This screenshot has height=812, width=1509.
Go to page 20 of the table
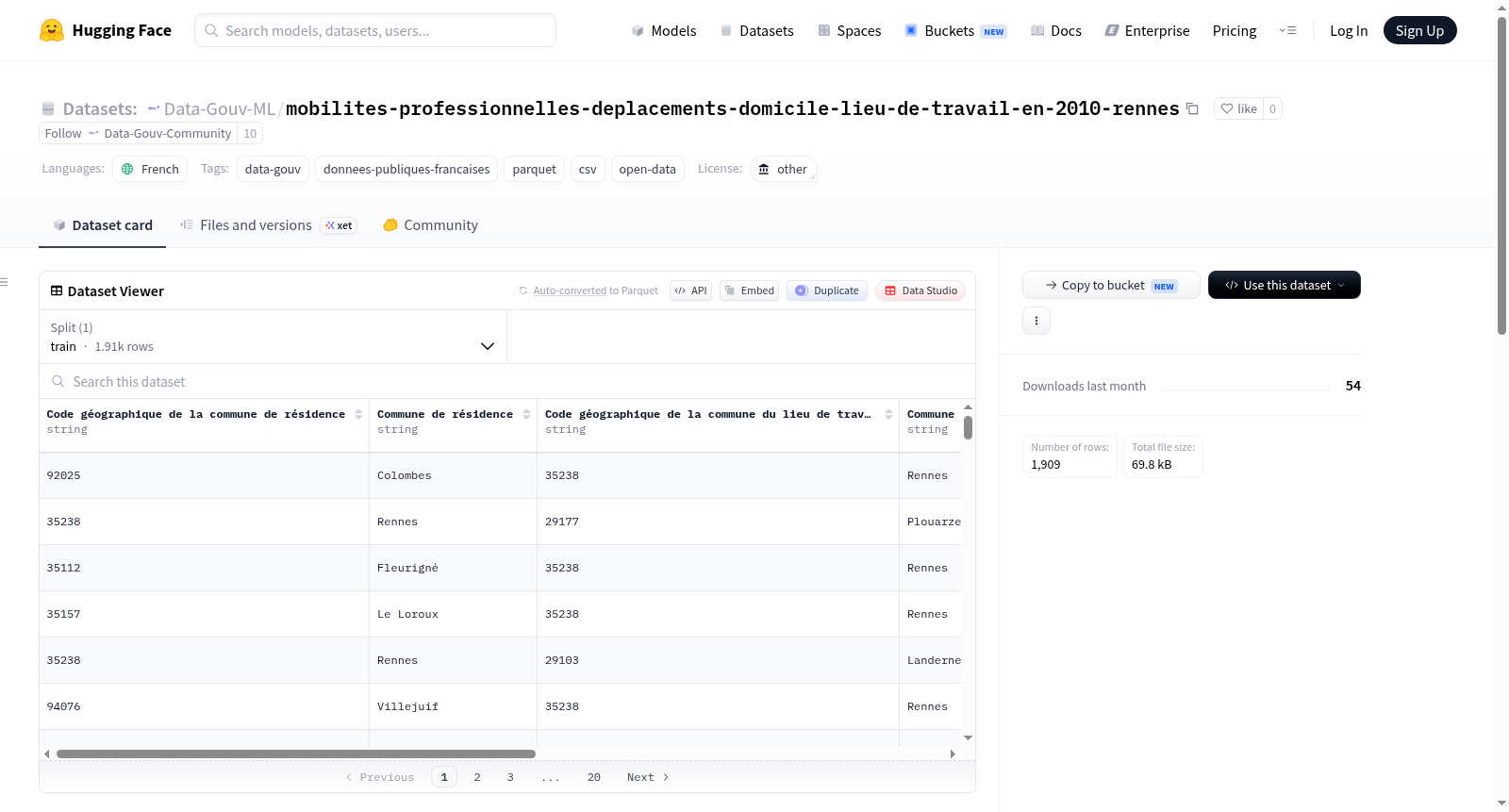pos(594,777)
